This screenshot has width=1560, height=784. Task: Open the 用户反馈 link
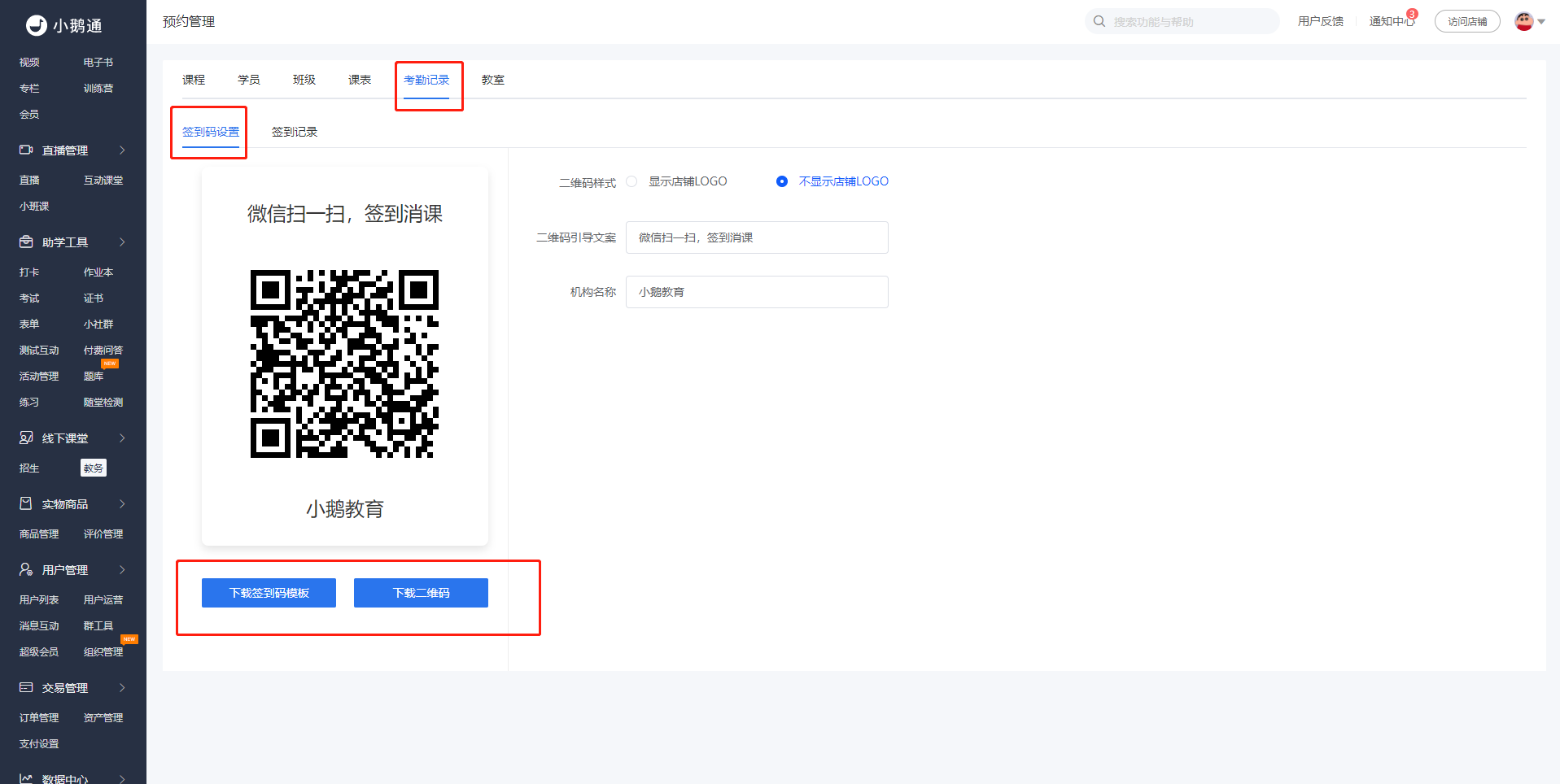[1321, 21]
